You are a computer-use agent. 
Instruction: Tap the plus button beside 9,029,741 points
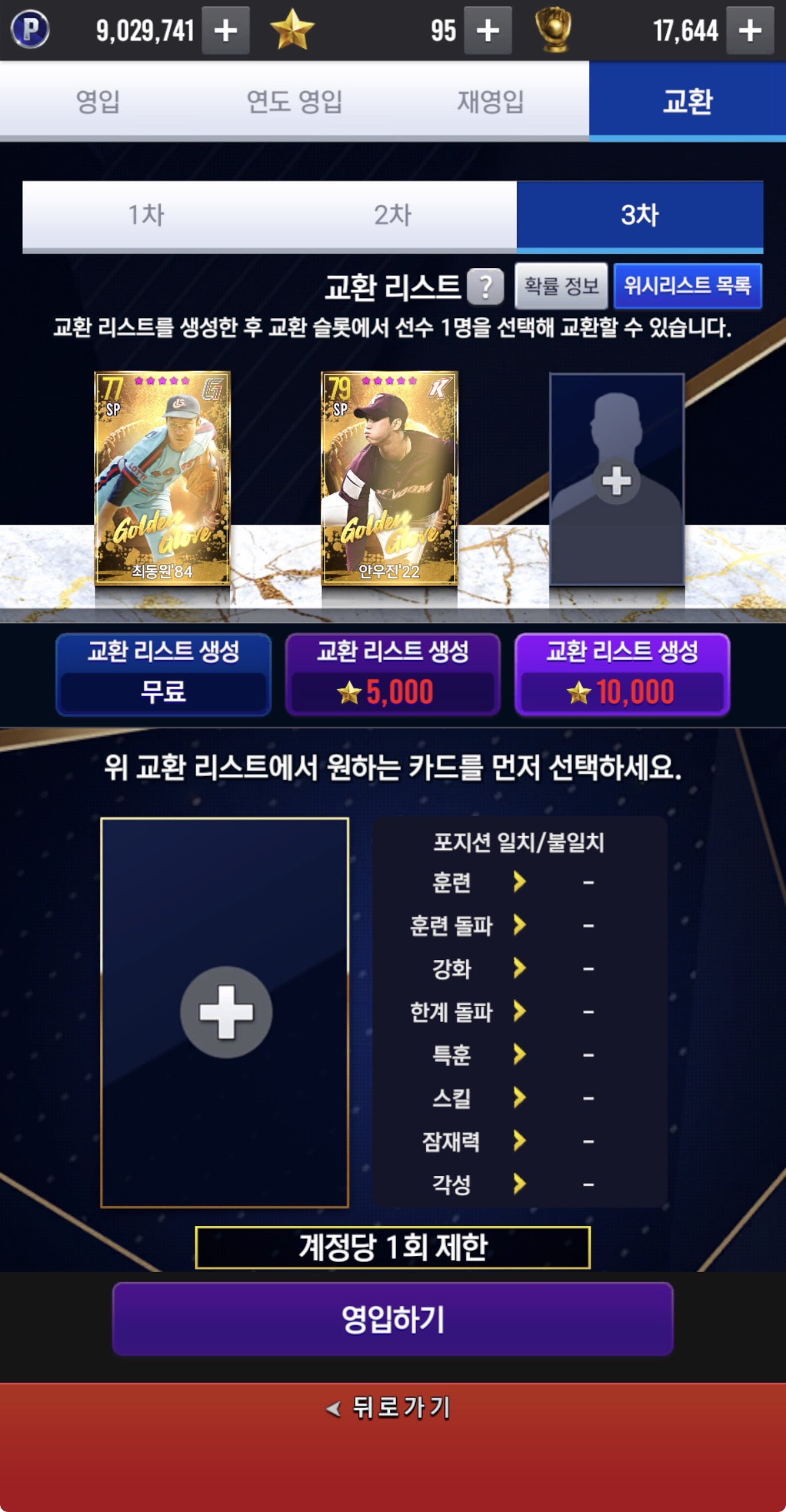pos(225,30)
